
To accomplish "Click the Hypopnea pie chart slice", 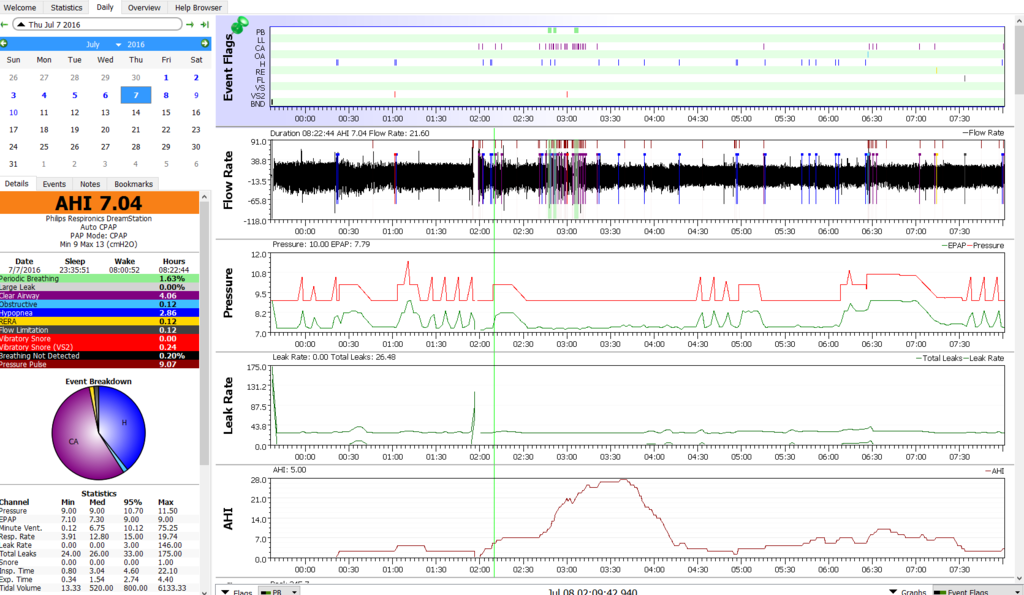I will point(125,420).
